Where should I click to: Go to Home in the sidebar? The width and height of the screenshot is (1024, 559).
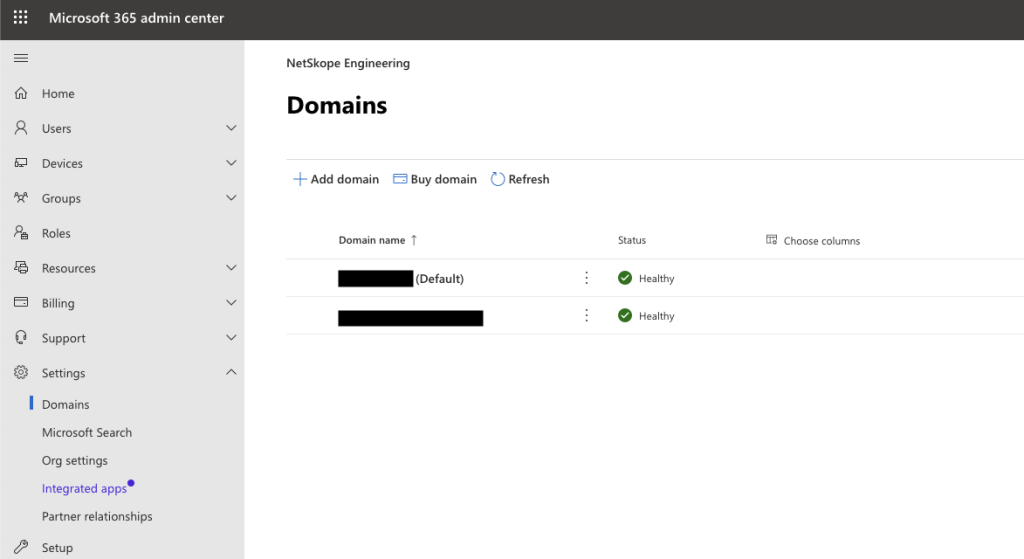point(58,93)
